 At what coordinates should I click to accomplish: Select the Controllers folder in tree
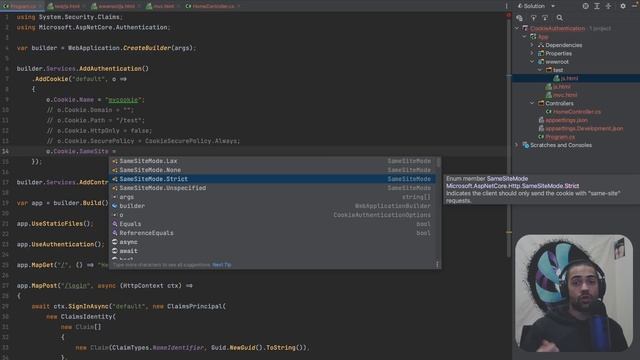pyautogui.click(x=559, y=103)
